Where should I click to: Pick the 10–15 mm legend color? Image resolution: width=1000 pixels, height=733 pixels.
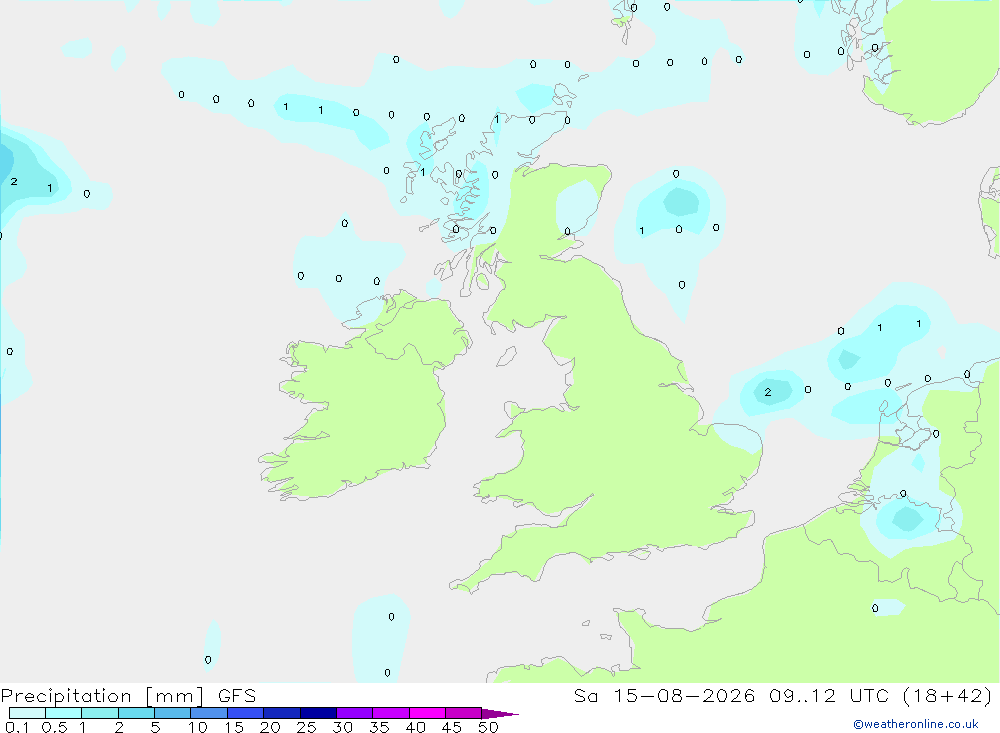tap(209, 713)
